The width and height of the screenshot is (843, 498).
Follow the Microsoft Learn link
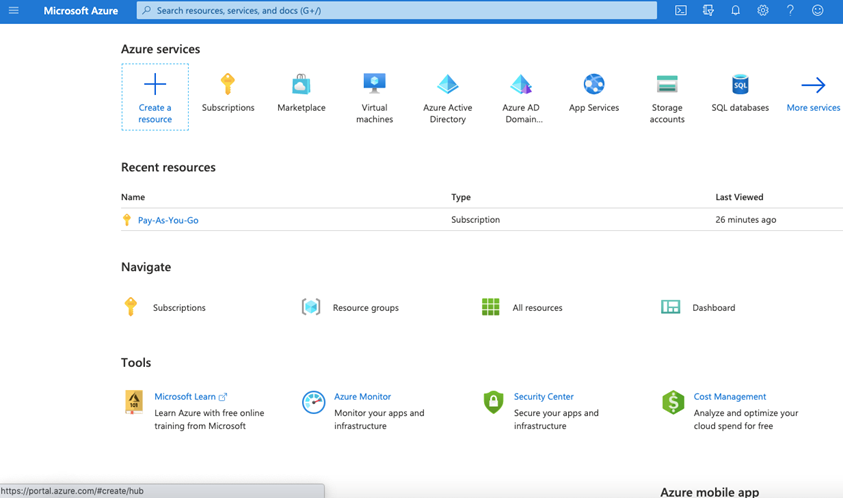[185, 396]
